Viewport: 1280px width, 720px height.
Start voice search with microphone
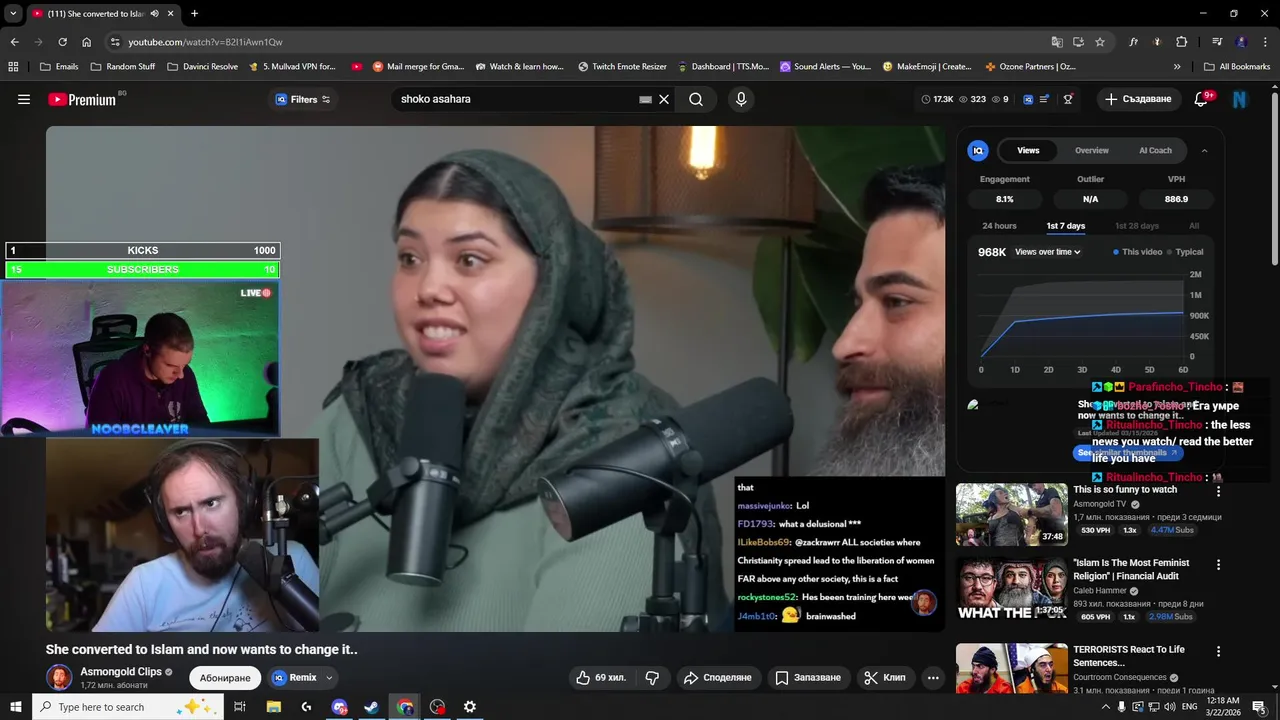coord(741,99)
